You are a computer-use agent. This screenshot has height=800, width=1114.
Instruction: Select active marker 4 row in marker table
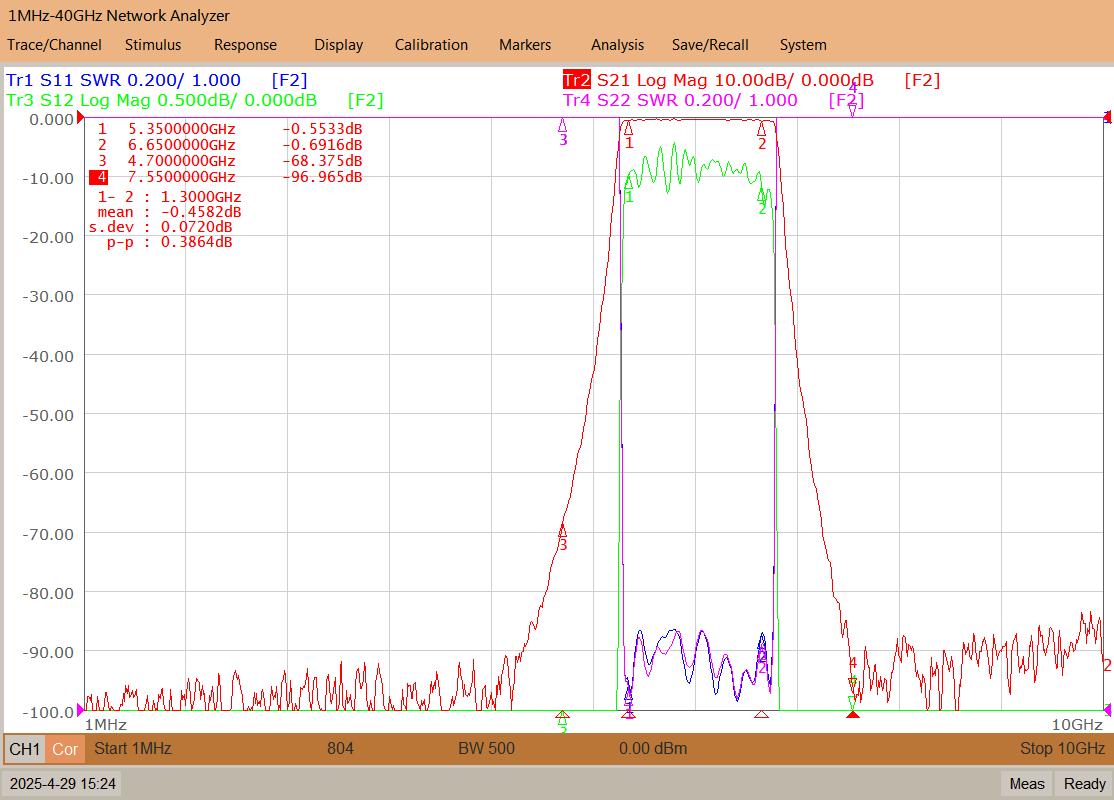click(226, 177)
